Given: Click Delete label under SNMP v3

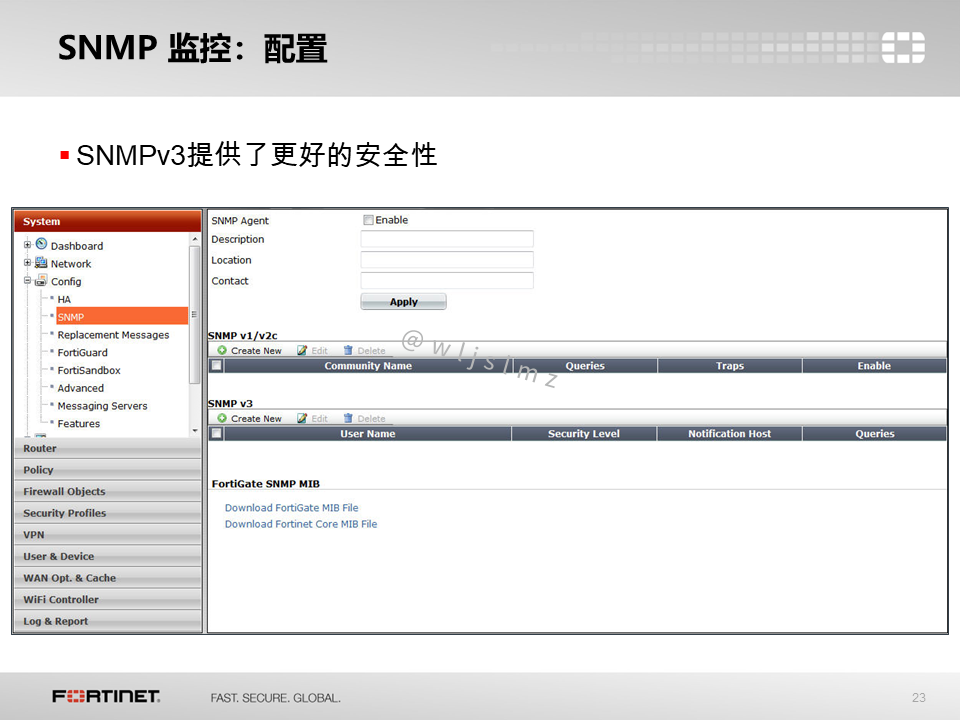Looking at the screenshot, I should click(x=371, y=419).
